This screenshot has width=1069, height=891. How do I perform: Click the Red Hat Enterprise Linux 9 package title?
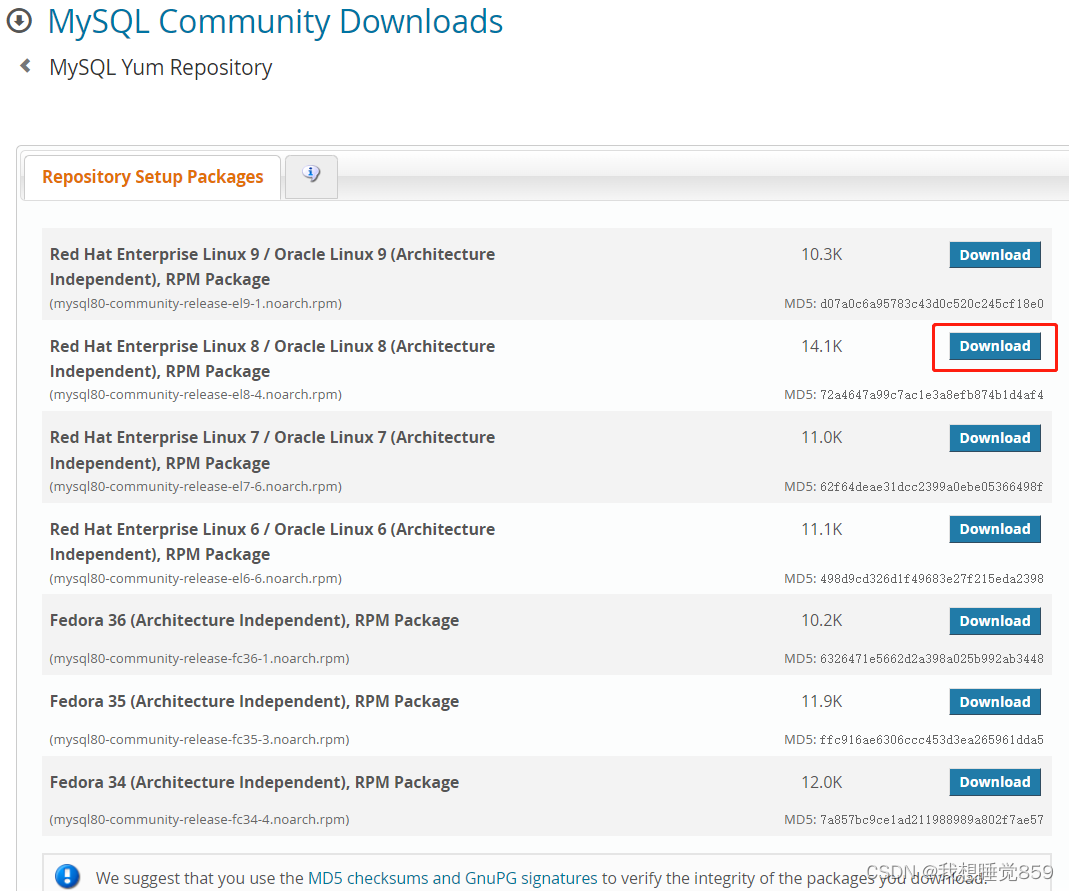pos(273,267)
